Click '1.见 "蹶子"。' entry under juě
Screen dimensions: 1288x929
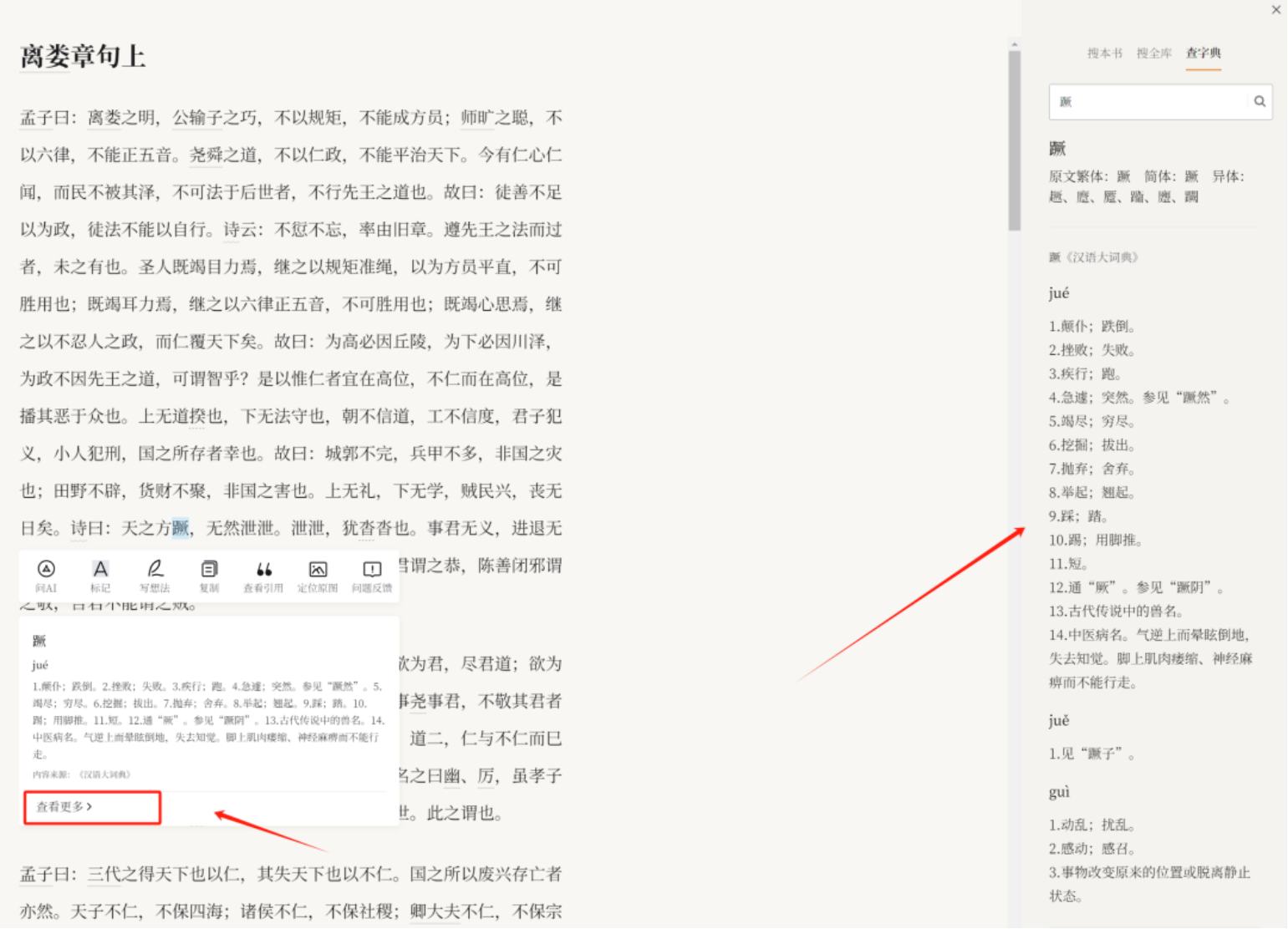click(x=1092, y=754)
